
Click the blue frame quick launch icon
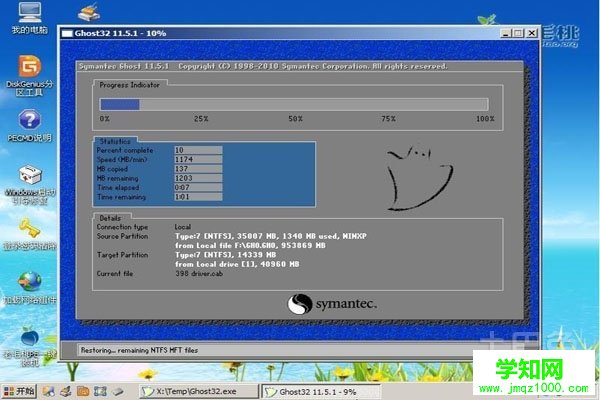point(100,391)
